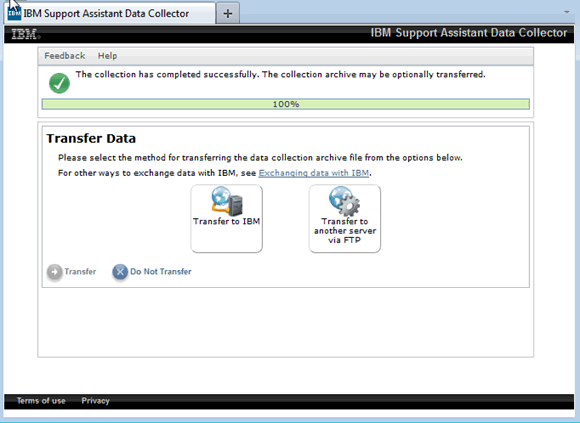Open the Privacy footer link
This screenshot has width=580, height=423.
click(x=95, y=401)
